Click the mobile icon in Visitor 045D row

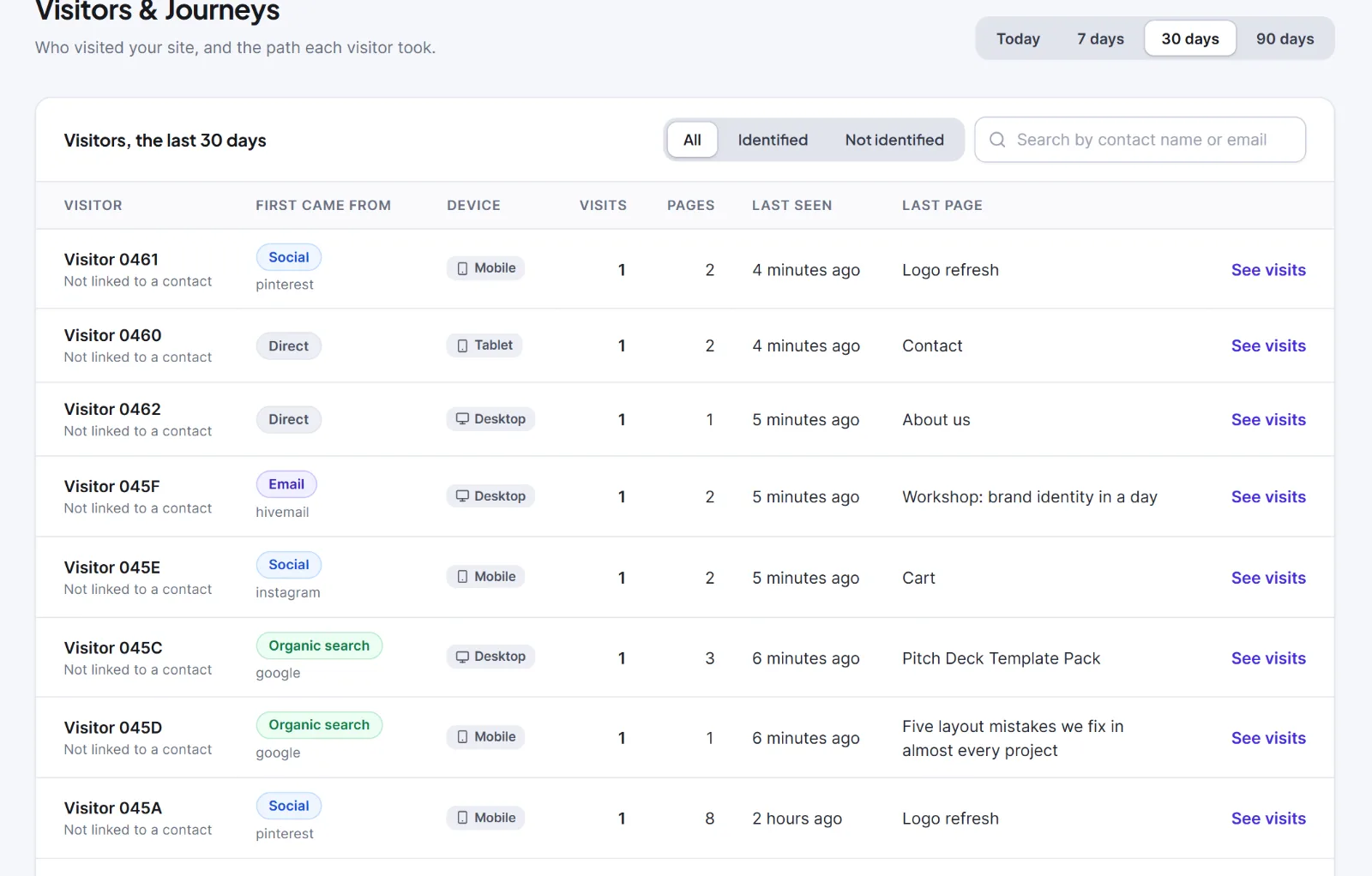pos(463,737)
